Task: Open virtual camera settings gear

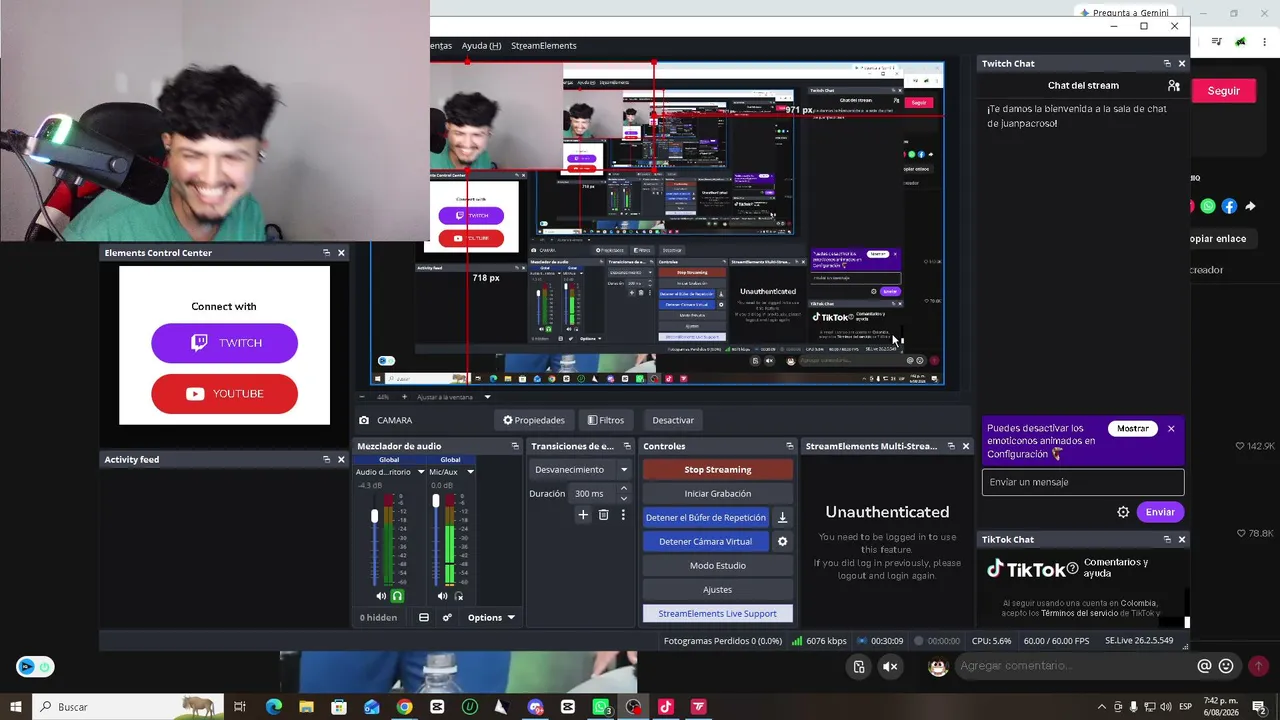Action: click(782, 542)
